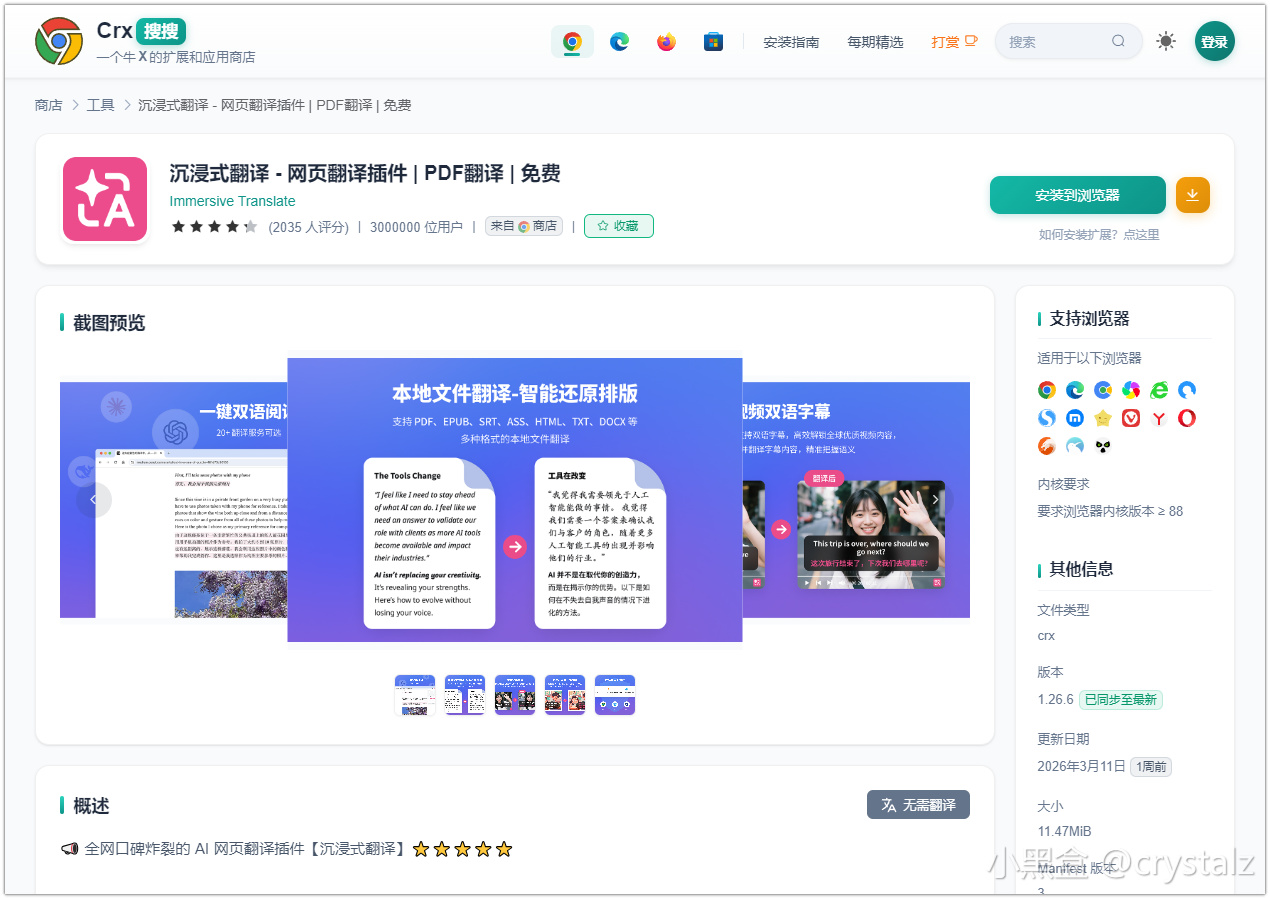Go to 工具 breadcrumb category
Image resolution: width=1270 pixels, height=899 pixels.
point(101,105)
